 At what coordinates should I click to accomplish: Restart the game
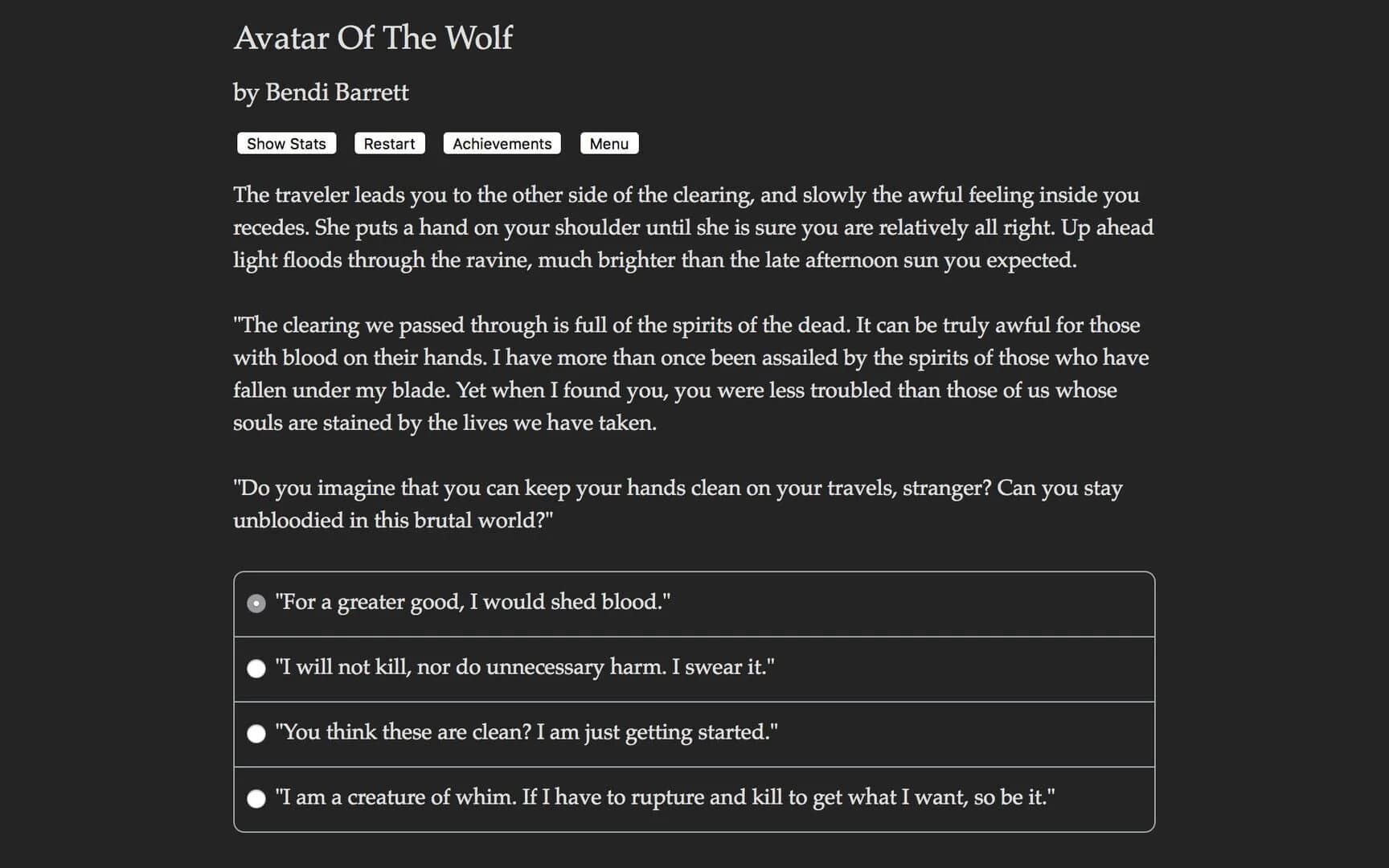(x=389, y=143)
